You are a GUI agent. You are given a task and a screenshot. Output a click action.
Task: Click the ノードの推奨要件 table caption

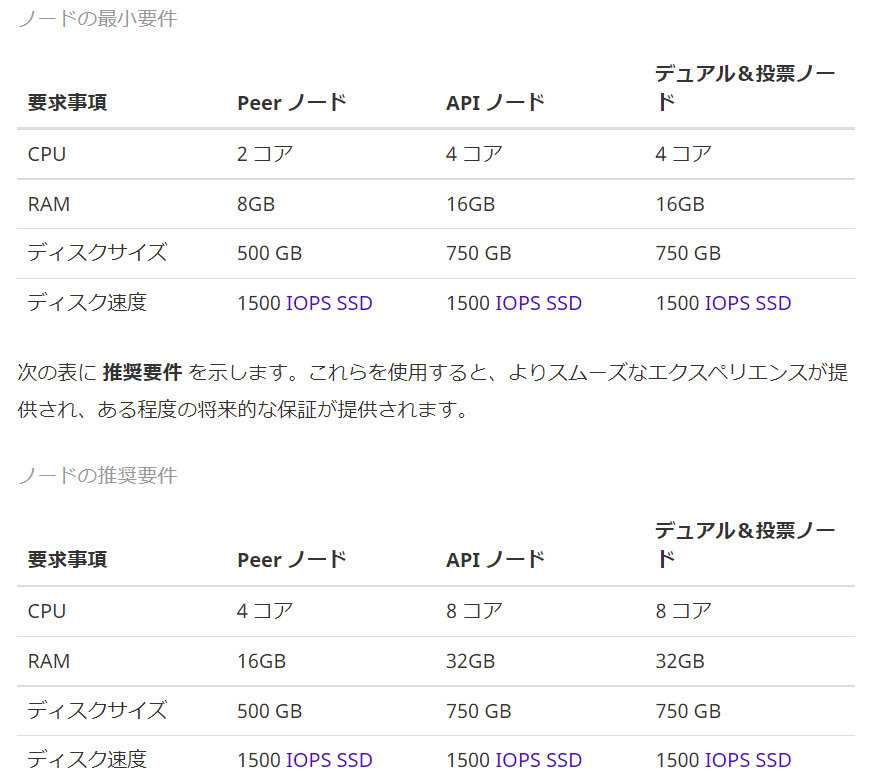tap(97, 475)
